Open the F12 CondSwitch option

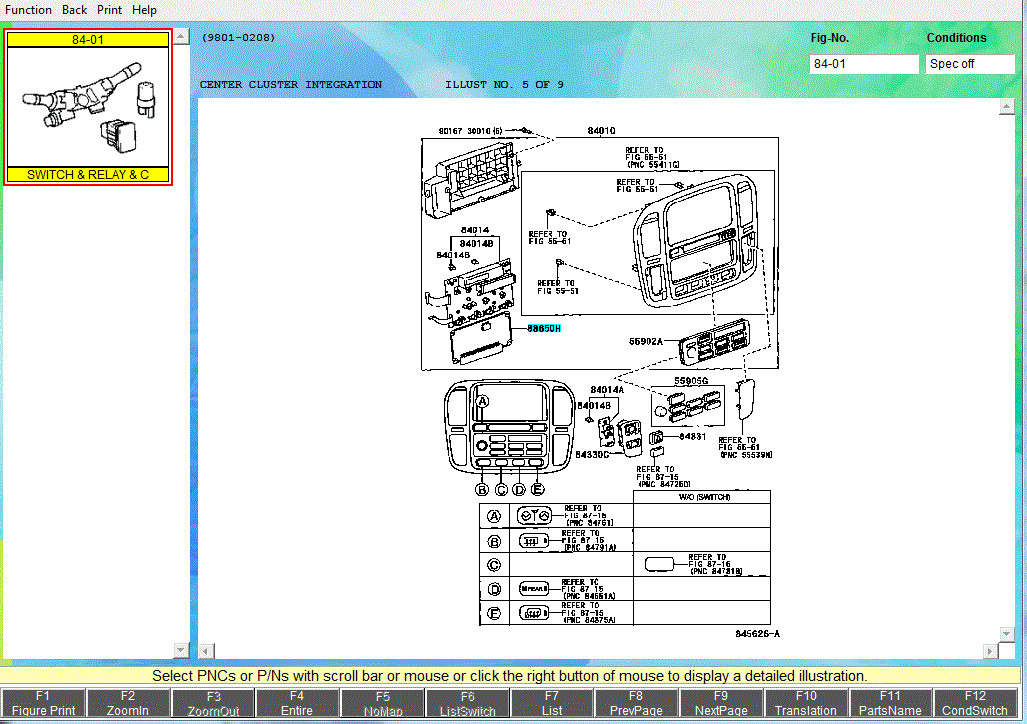point(975,703)
